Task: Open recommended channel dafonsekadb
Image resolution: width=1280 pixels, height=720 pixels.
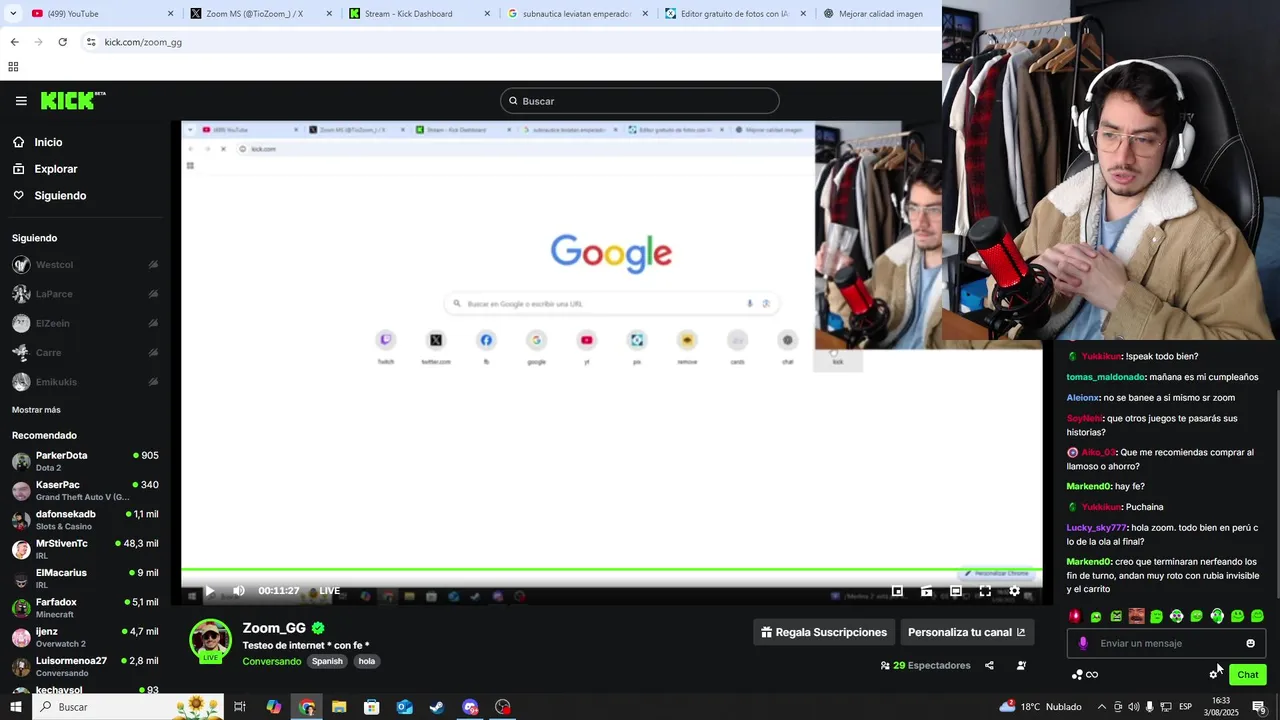Action: (85, 520)
